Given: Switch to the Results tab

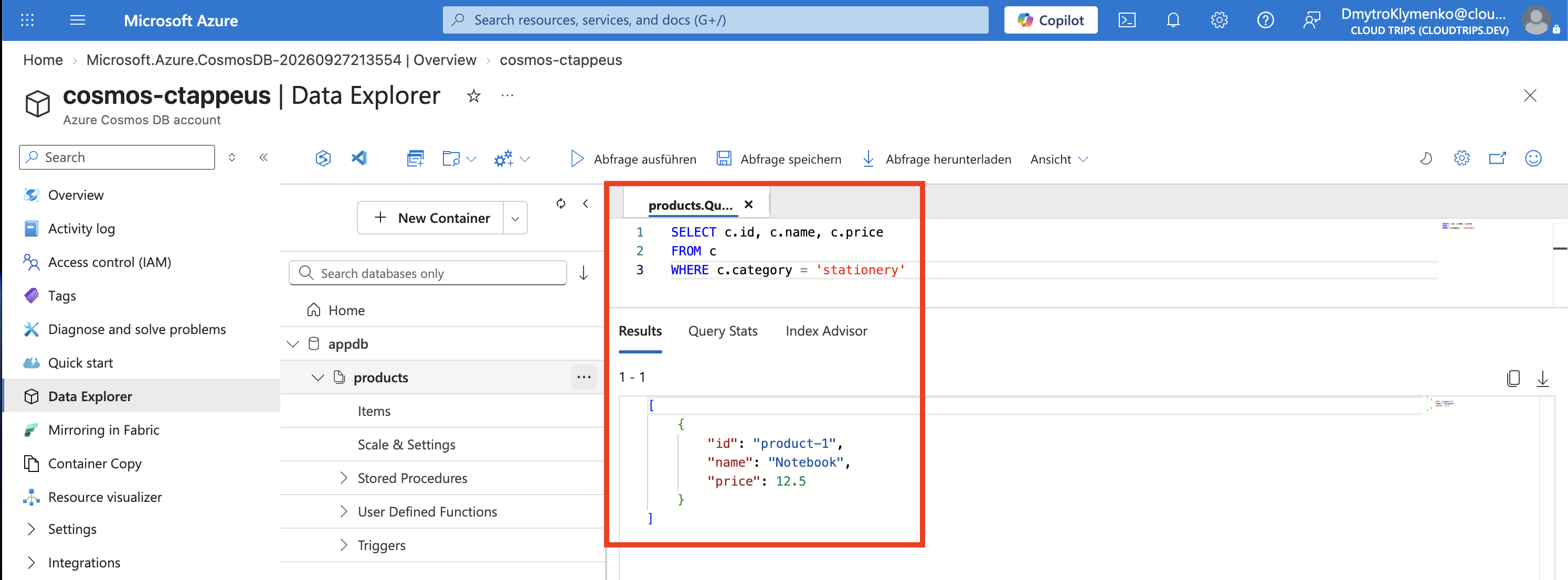Looking at the screenshot, I should (640, 331).
